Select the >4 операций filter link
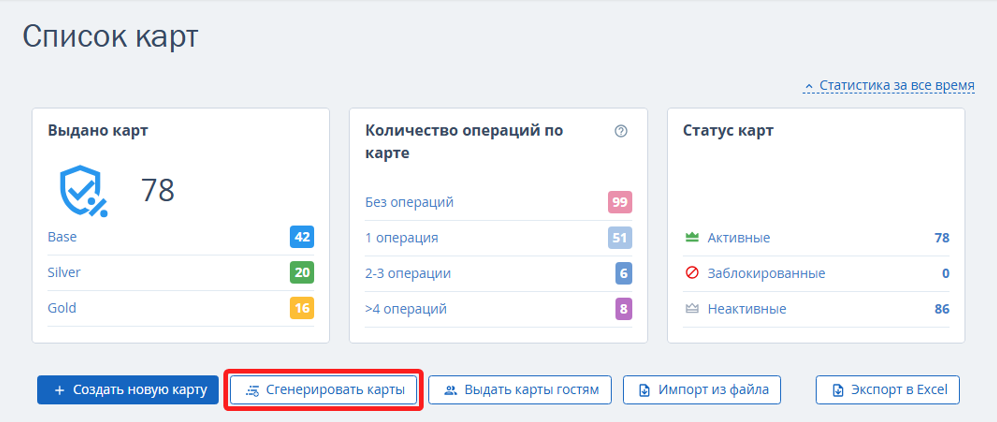This screenshot has width=997, height=422. pyautogui.click(x=406, y=310)
